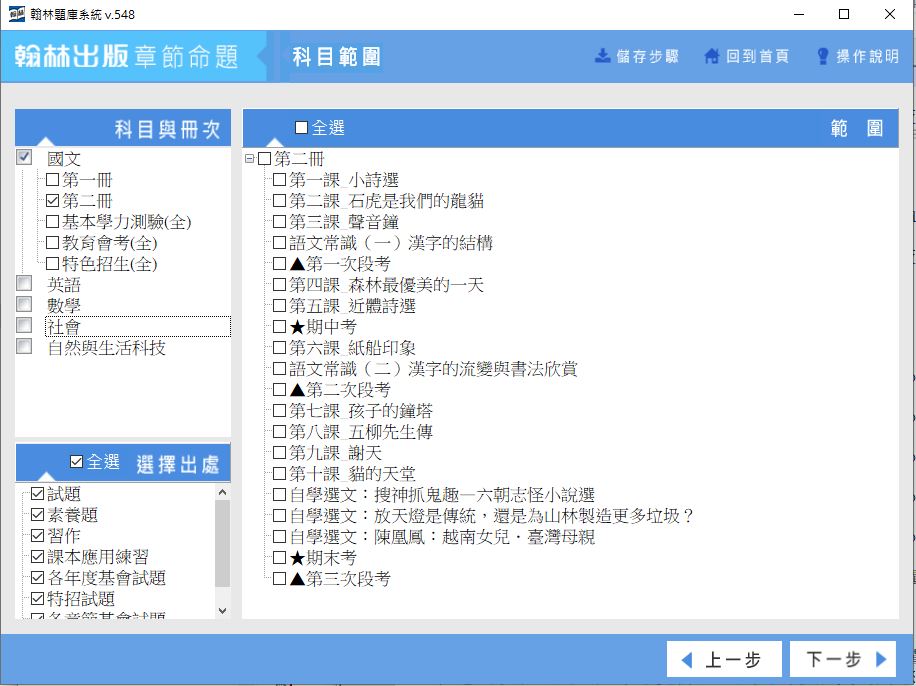The height and width of the screenshot is (686, 916).
Task: Click the save steps download icon
Action: point(603,56)
